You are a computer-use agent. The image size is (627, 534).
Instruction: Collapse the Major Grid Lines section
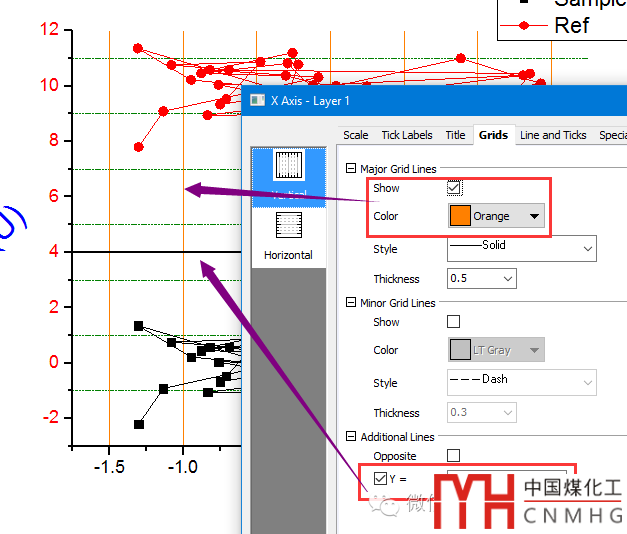(351, 170)
